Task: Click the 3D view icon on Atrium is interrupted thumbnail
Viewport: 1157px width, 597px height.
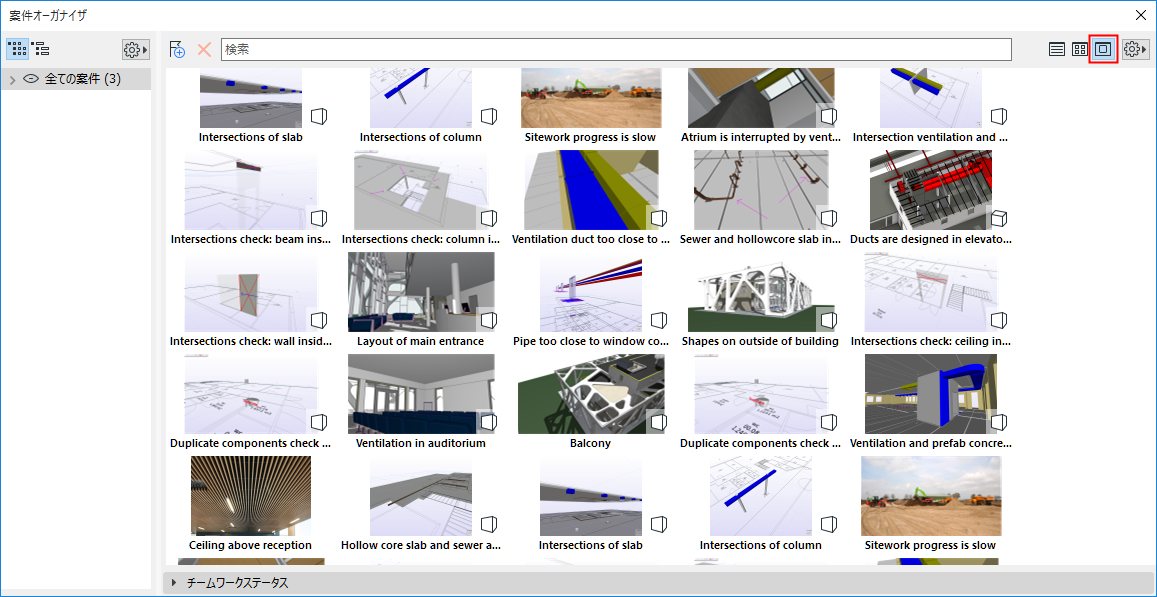Action: click(829, 116)
